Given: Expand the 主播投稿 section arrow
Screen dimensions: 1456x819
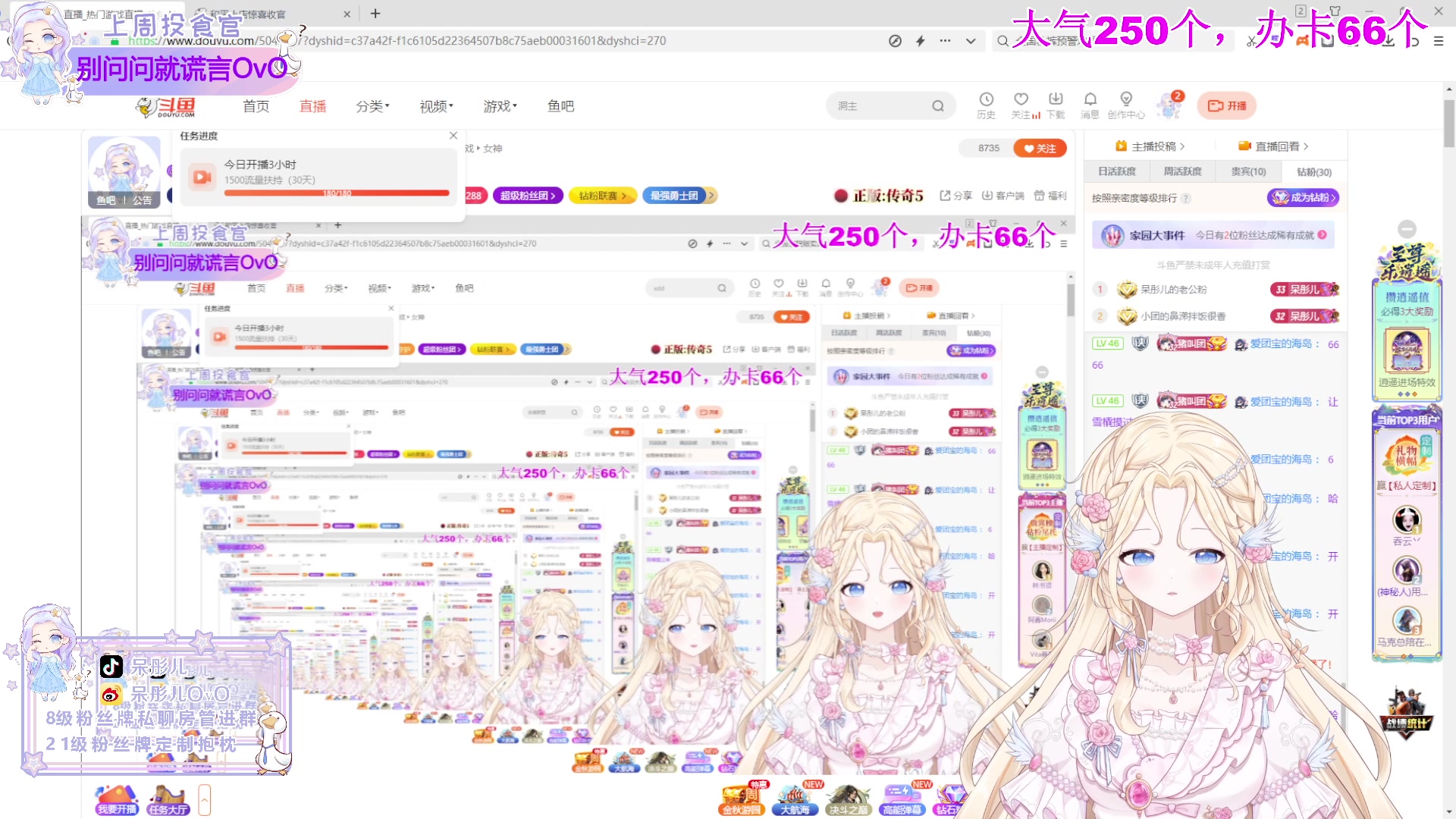Looking at the screenshot, I should (1182, 146).
